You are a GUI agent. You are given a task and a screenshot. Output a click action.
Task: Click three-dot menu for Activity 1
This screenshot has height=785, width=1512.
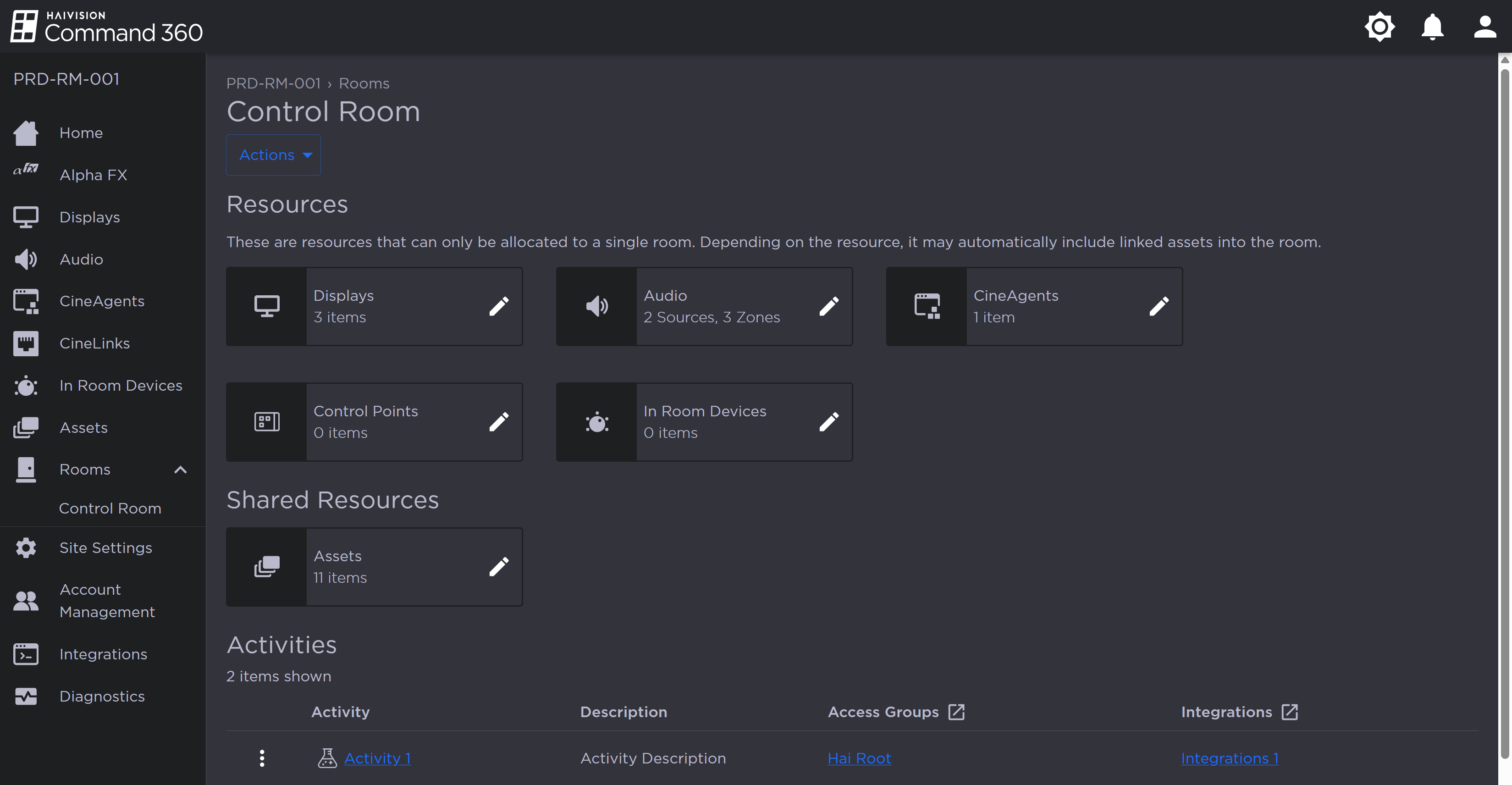tap(262, 758)
